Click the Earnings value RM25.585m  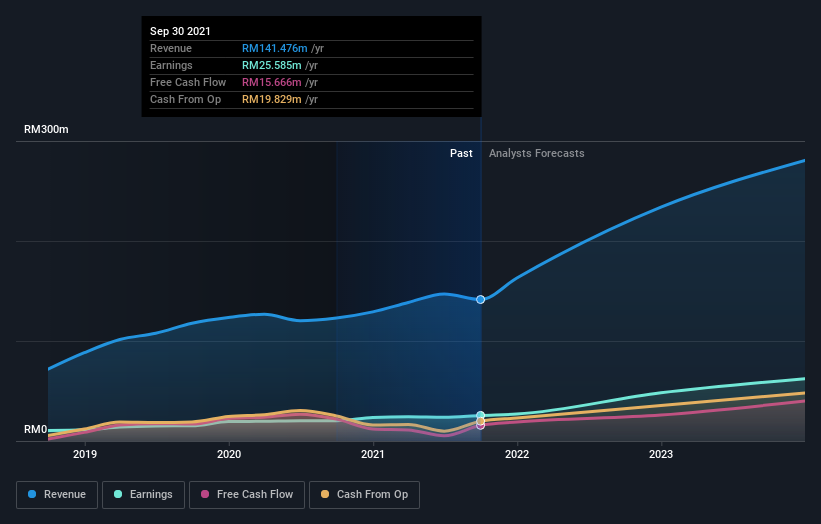pyautogui.click(x=271, y=65)
